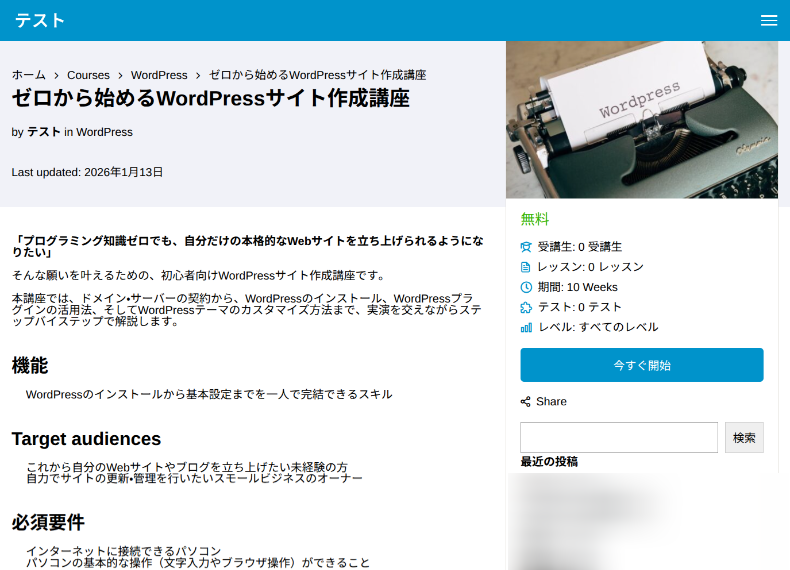Click the typewriter course thumbnail
This screenshot has width=790, height=570.
coord(641,119)
